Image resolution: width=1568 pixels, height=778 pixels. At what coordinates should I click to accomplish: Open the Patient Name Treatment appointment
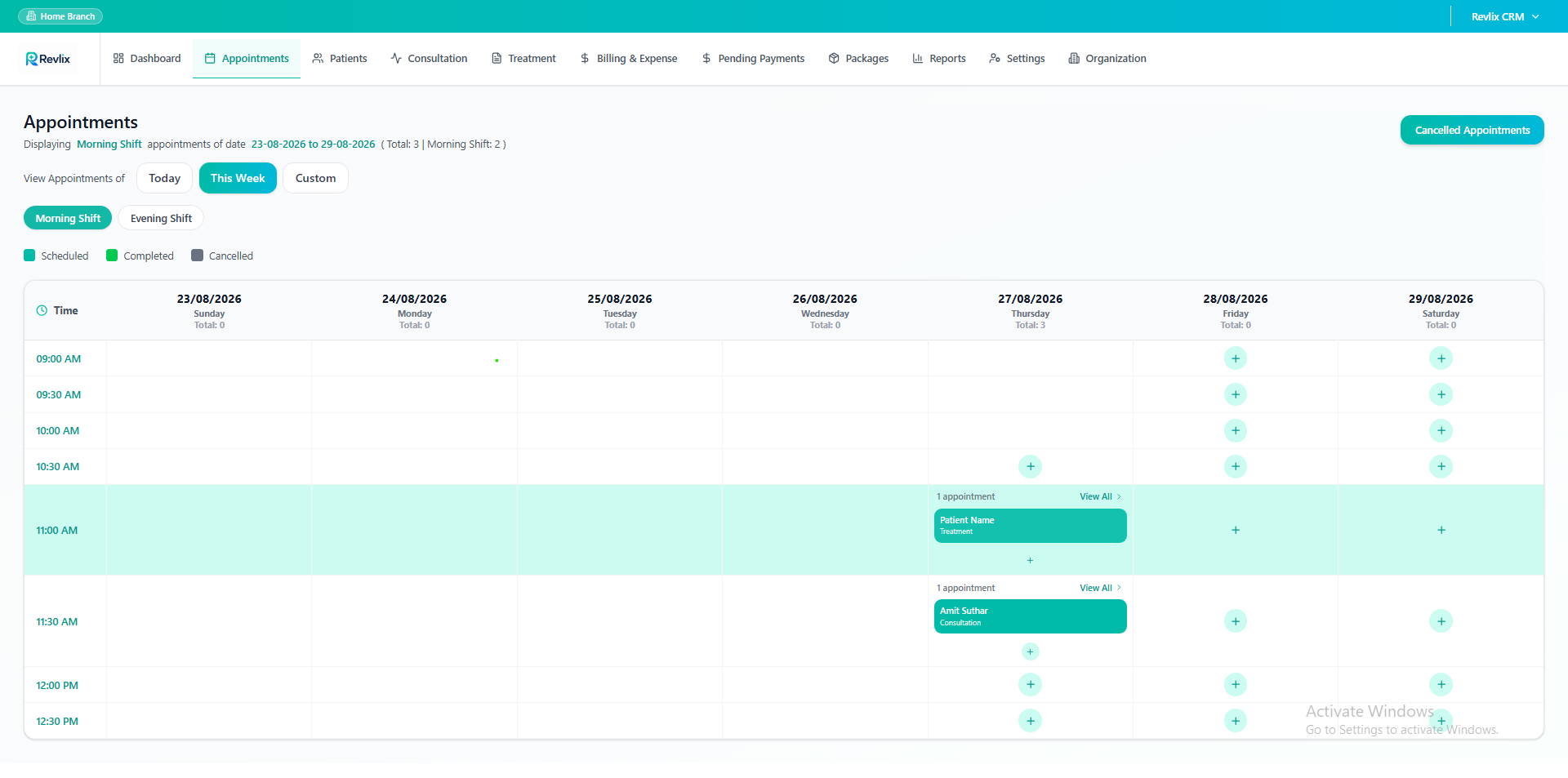(x=1030, y=526)
